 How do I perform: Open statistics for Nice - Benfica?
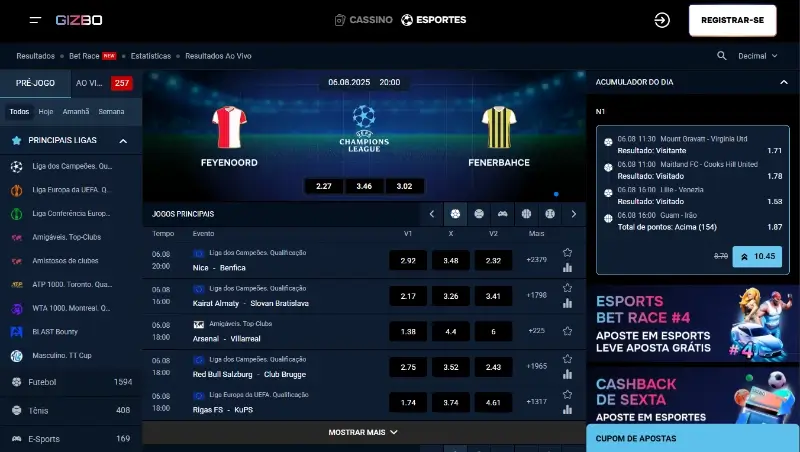(567, 268)
